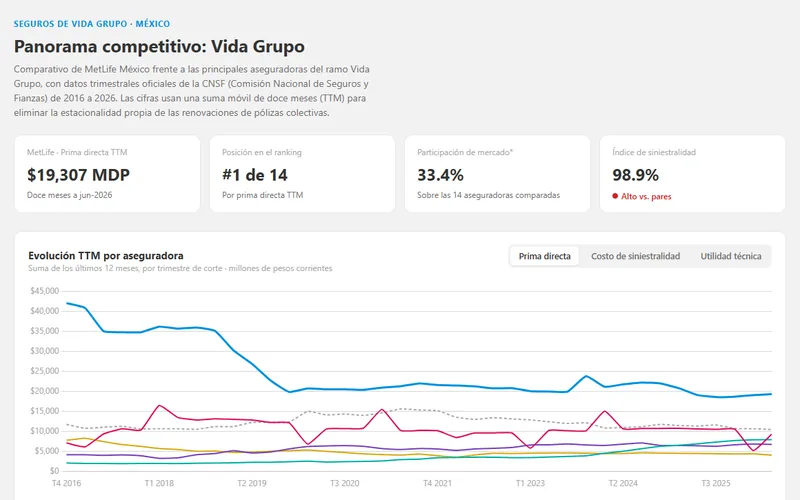Click the Alto vs. pares label

point(646,196)
